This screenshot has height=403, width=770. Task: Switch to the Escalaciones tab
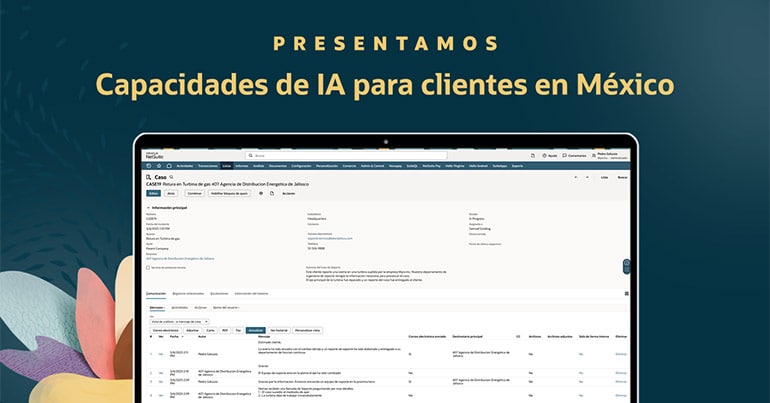[219, 294]
